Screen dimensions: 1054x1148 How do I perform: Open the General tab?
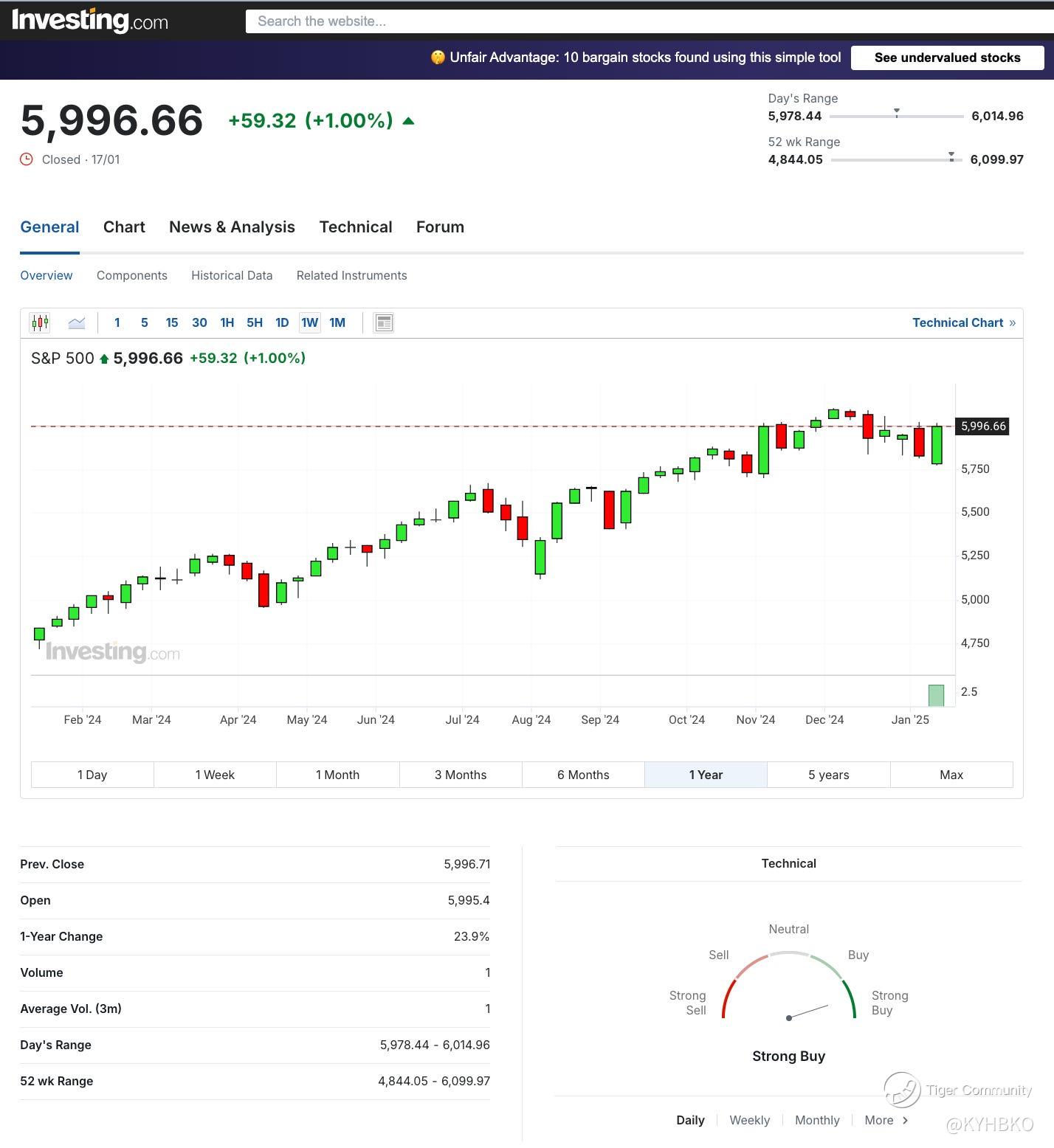pos(49,227)
